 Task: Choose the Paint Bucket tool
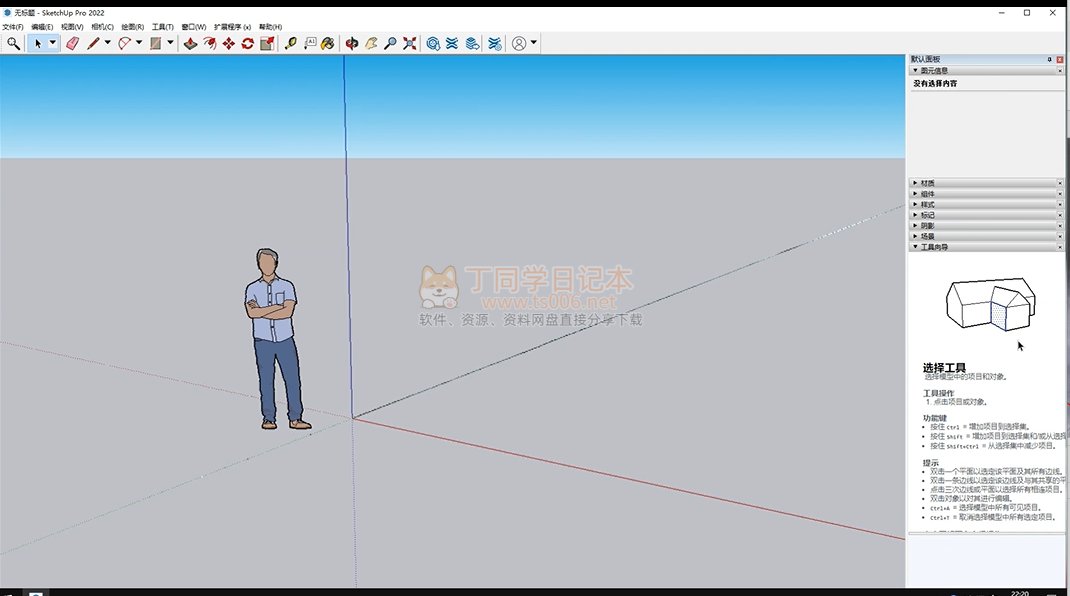pyautogui.click(x=328, y=44)
